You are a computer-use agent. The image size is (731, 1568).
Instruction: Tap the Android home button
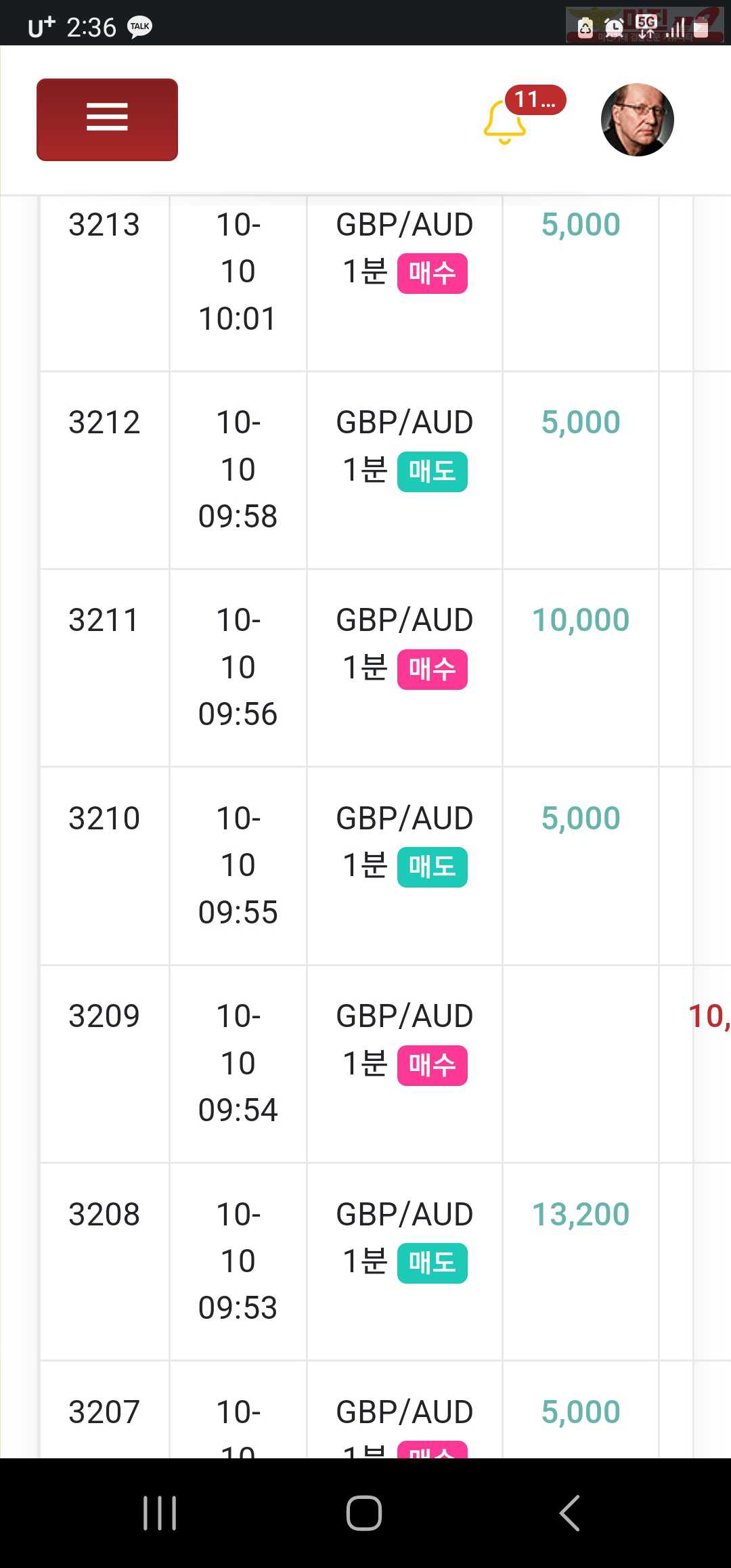click(x=364, y=1513)
